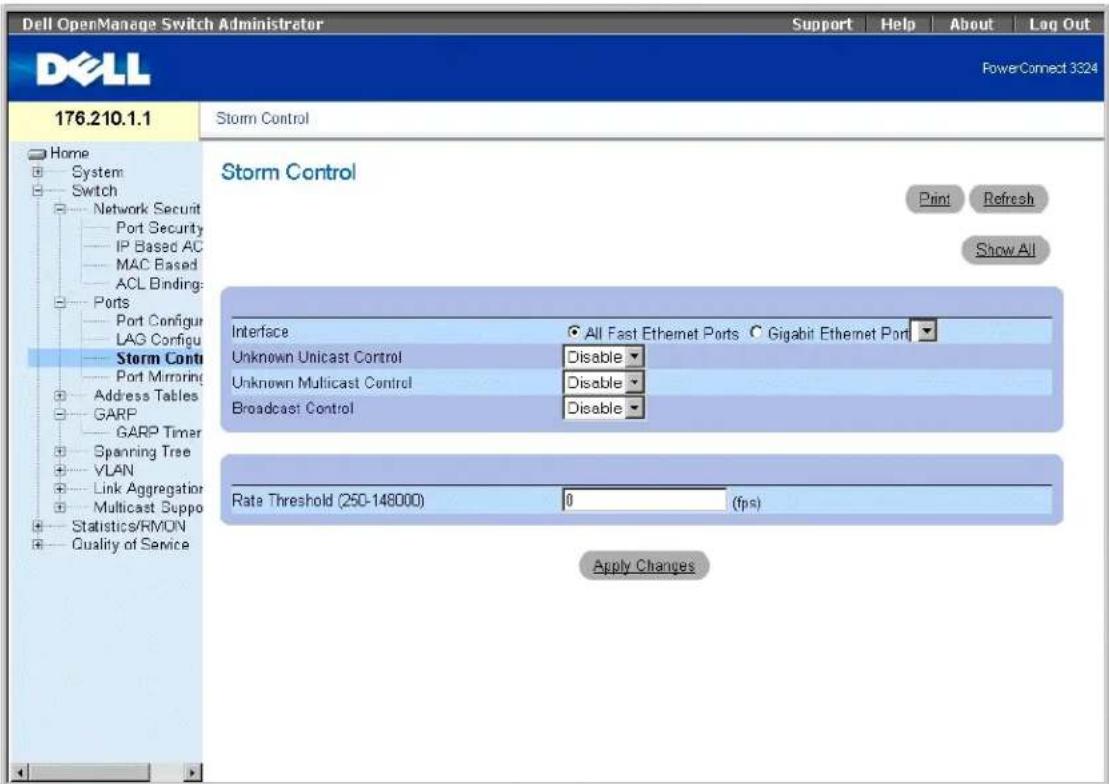
Task: Open IP Based ACL tree item
Action: click(159, 246)
